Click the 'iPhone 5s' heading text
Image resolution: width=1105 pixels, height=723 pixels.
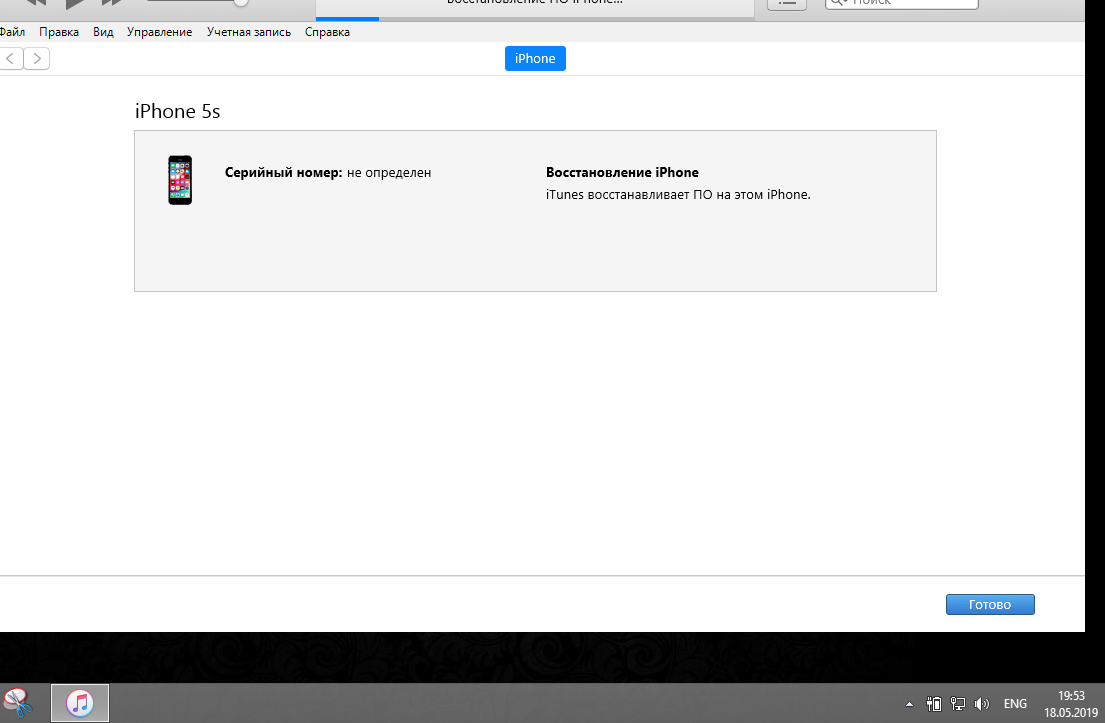178,111
